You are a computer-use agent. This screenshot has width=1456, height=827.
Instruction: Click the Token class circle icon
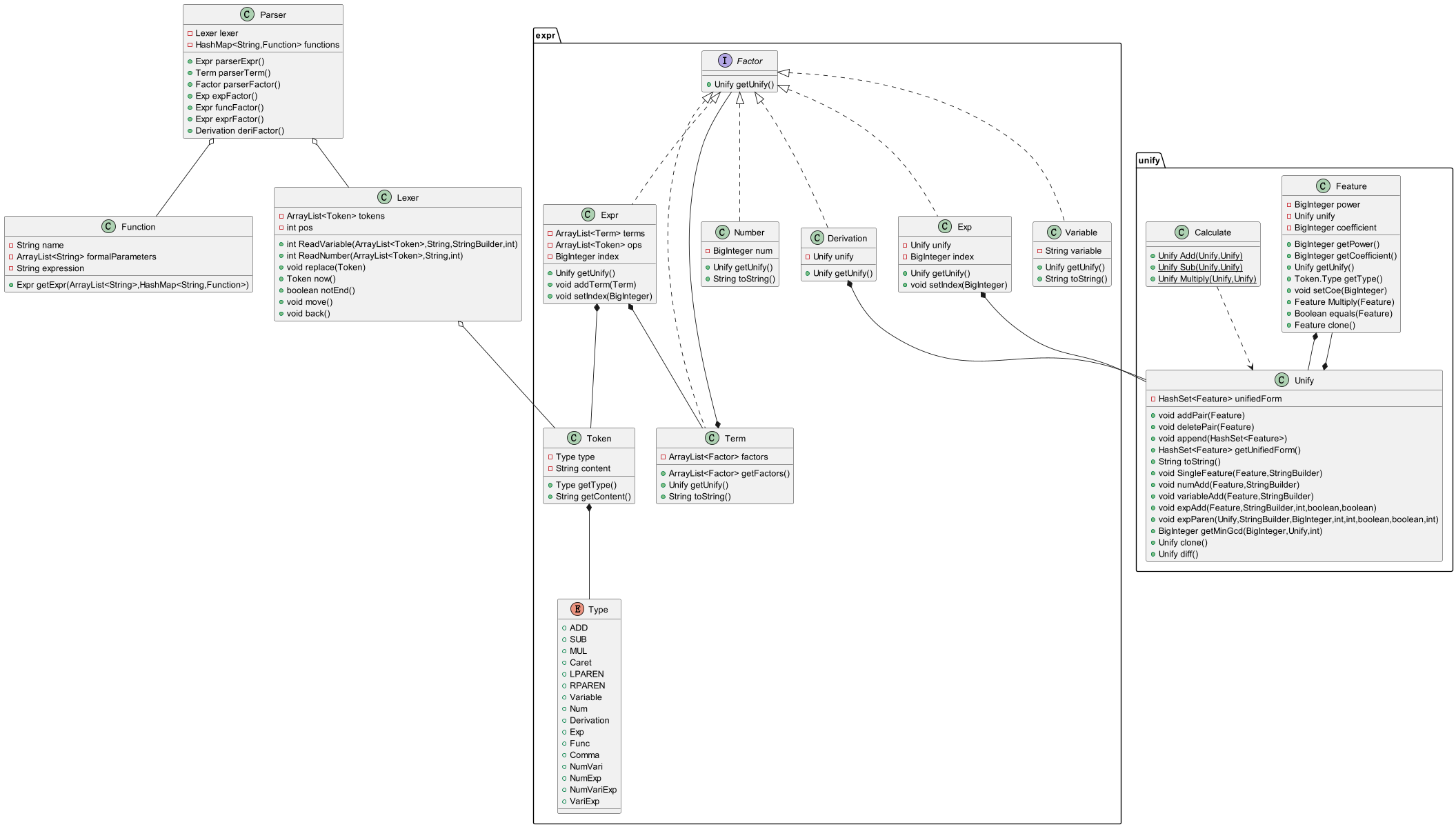(x=575, y=438)
